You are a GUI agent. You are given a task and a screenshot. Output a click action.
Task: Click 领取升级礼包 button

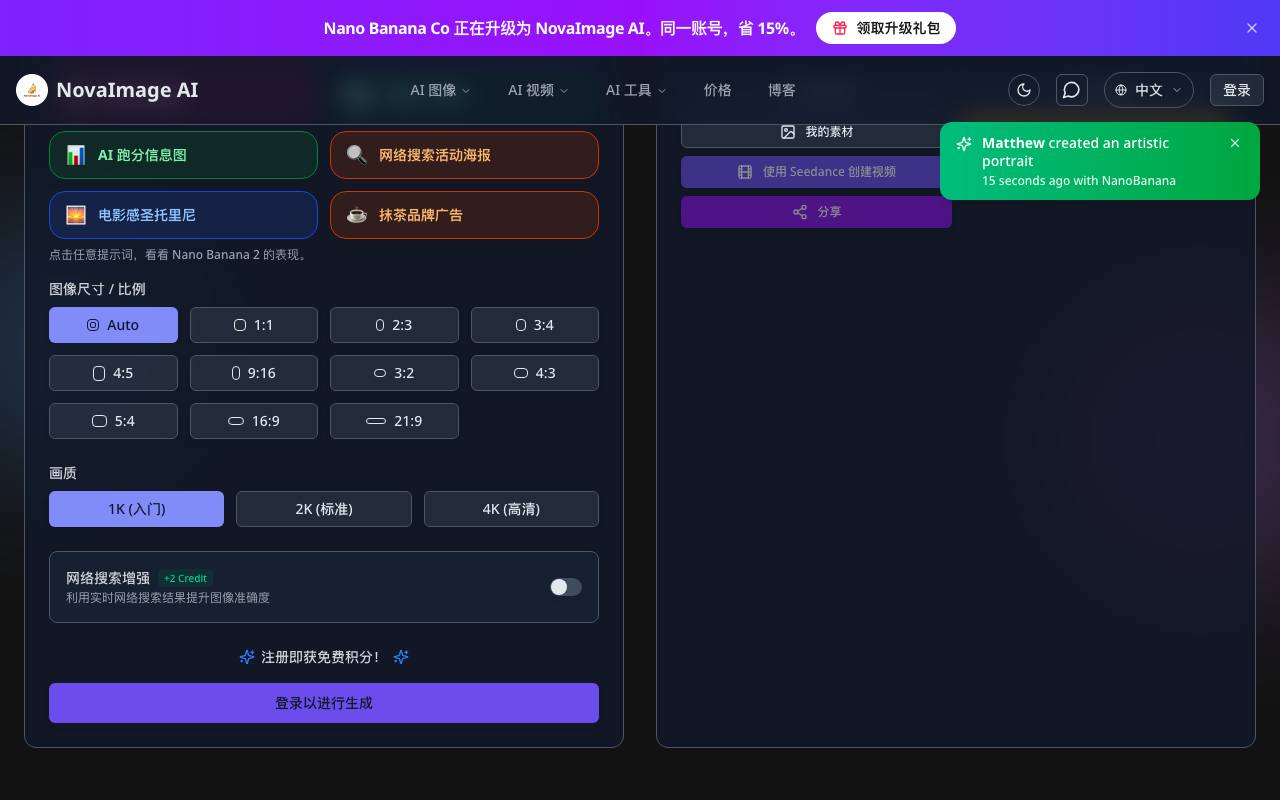pyautogui.click(x=886, y=28)
